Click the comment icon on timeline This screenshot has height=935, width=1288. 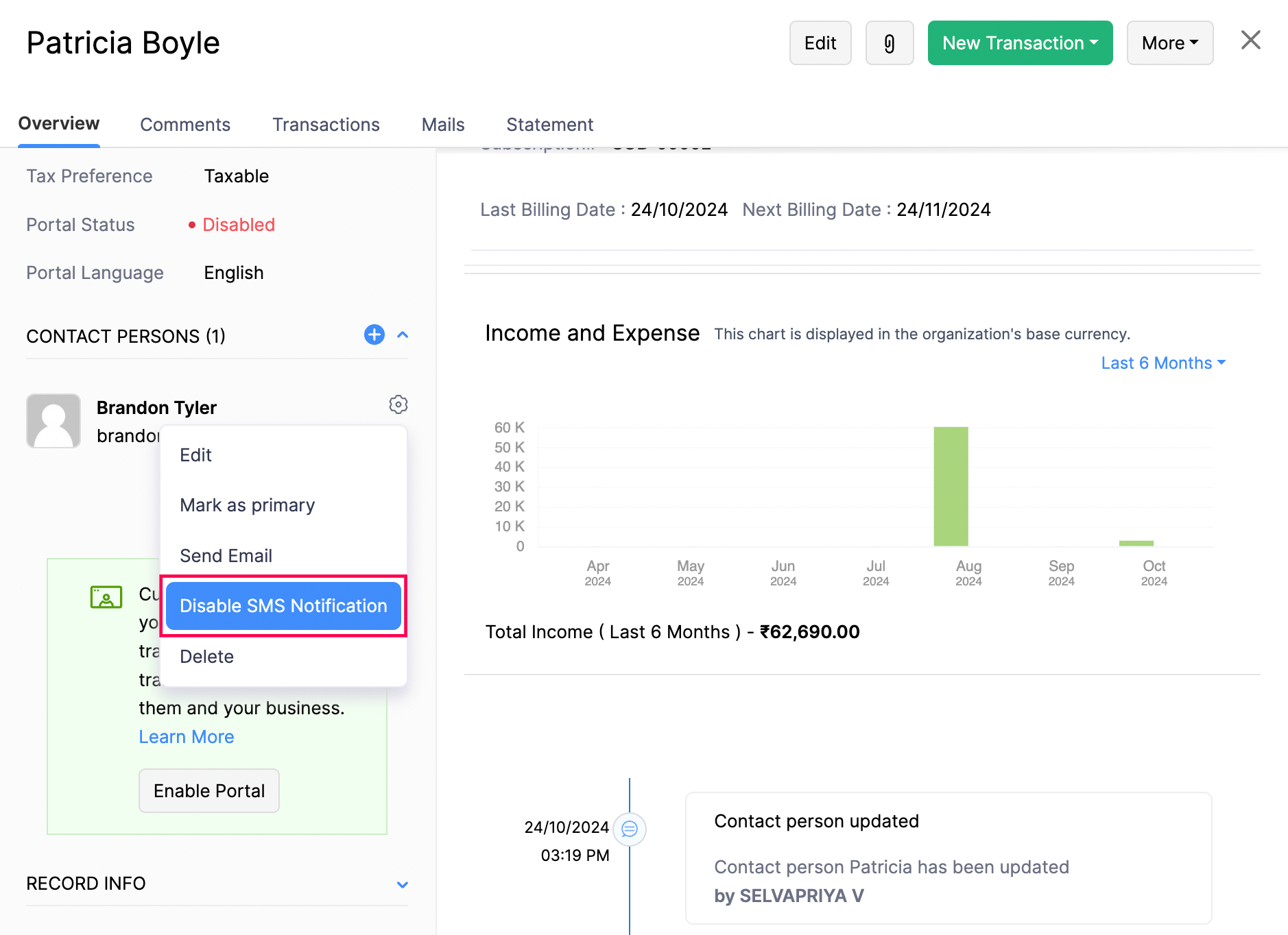pyautogui.click(x=629, y=829)
